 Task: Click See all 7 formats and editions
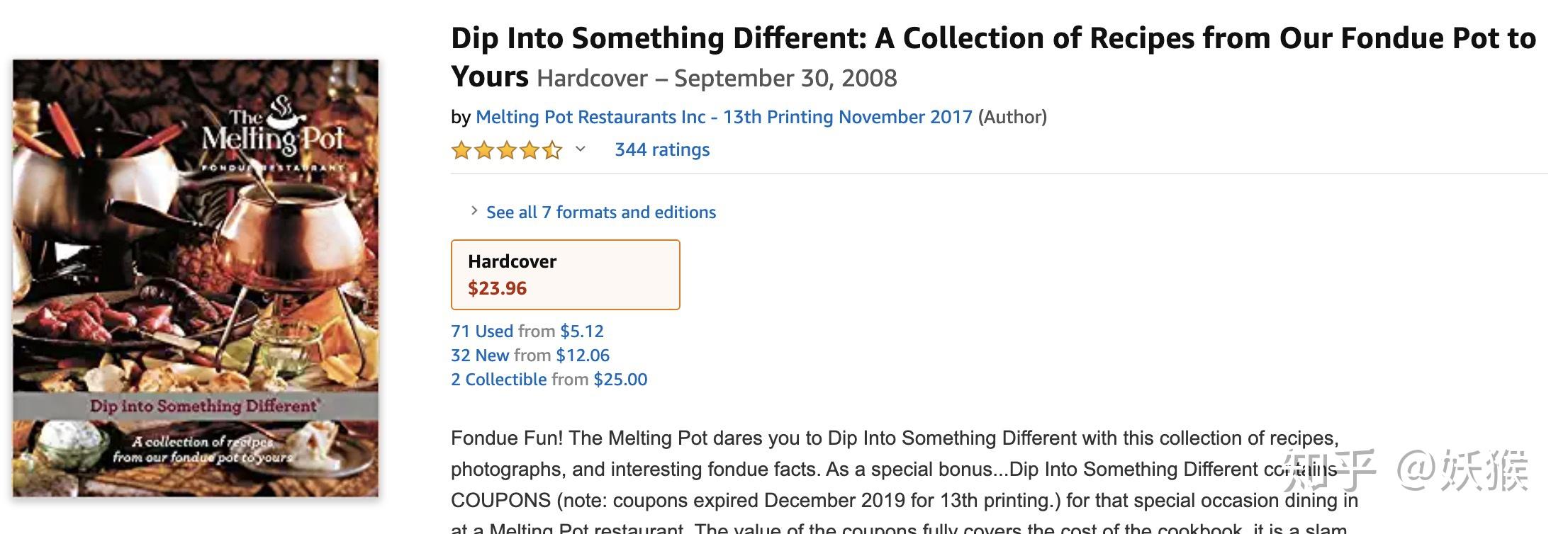pyautogui.click(x=601, y=212)
